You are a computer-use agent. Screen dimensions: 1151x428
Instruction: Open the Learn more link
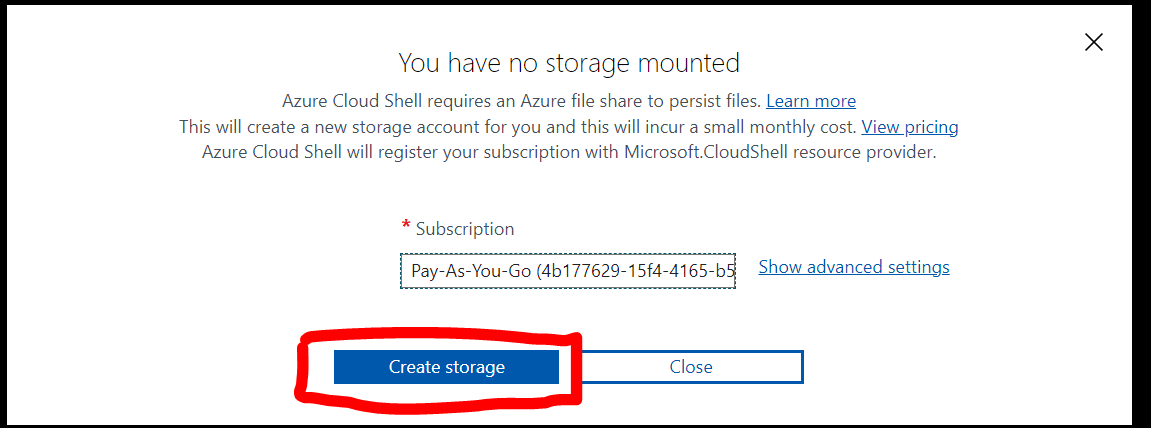pyautogui.click(x=810, y=101)
